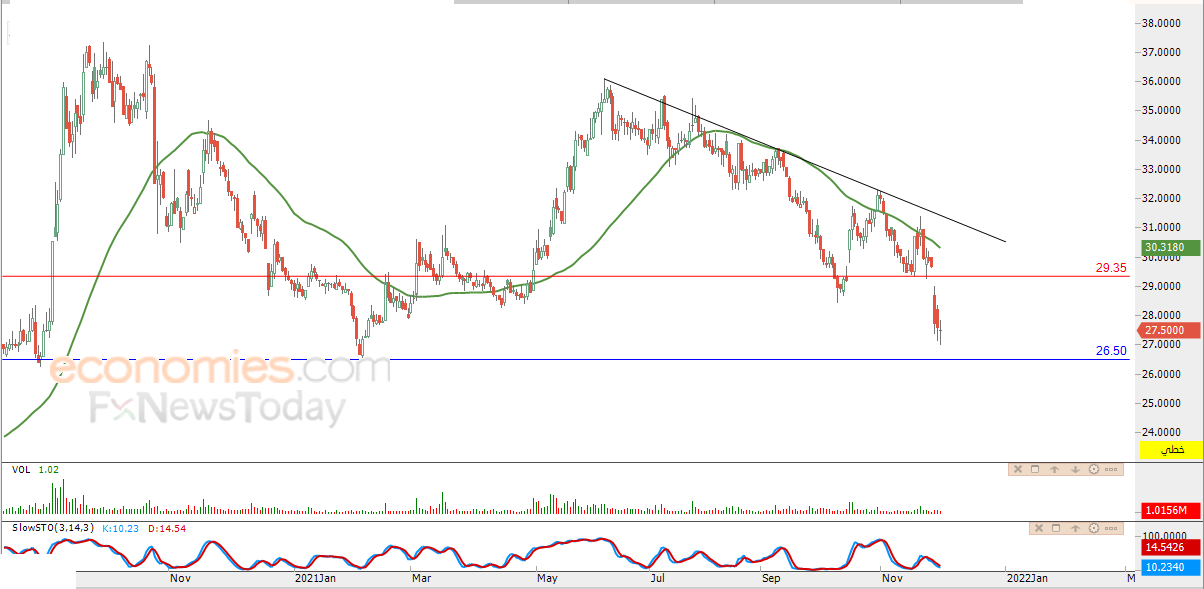Maximize the SlowSTO indicator pane

1055,527
